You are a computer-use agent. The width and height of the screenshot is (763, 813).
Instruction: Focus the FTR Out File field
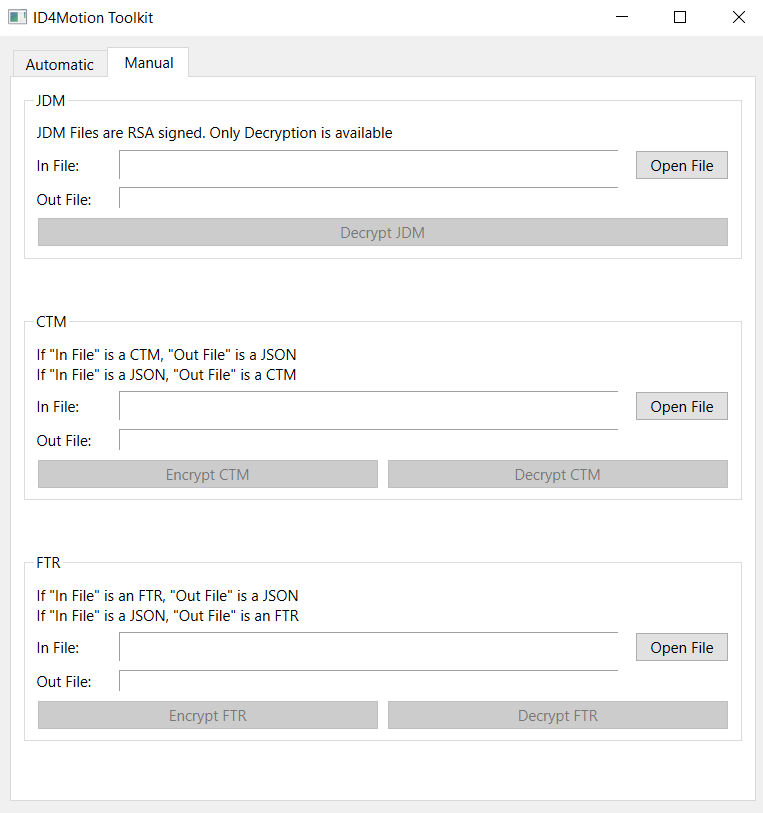[x=369, y=681]
